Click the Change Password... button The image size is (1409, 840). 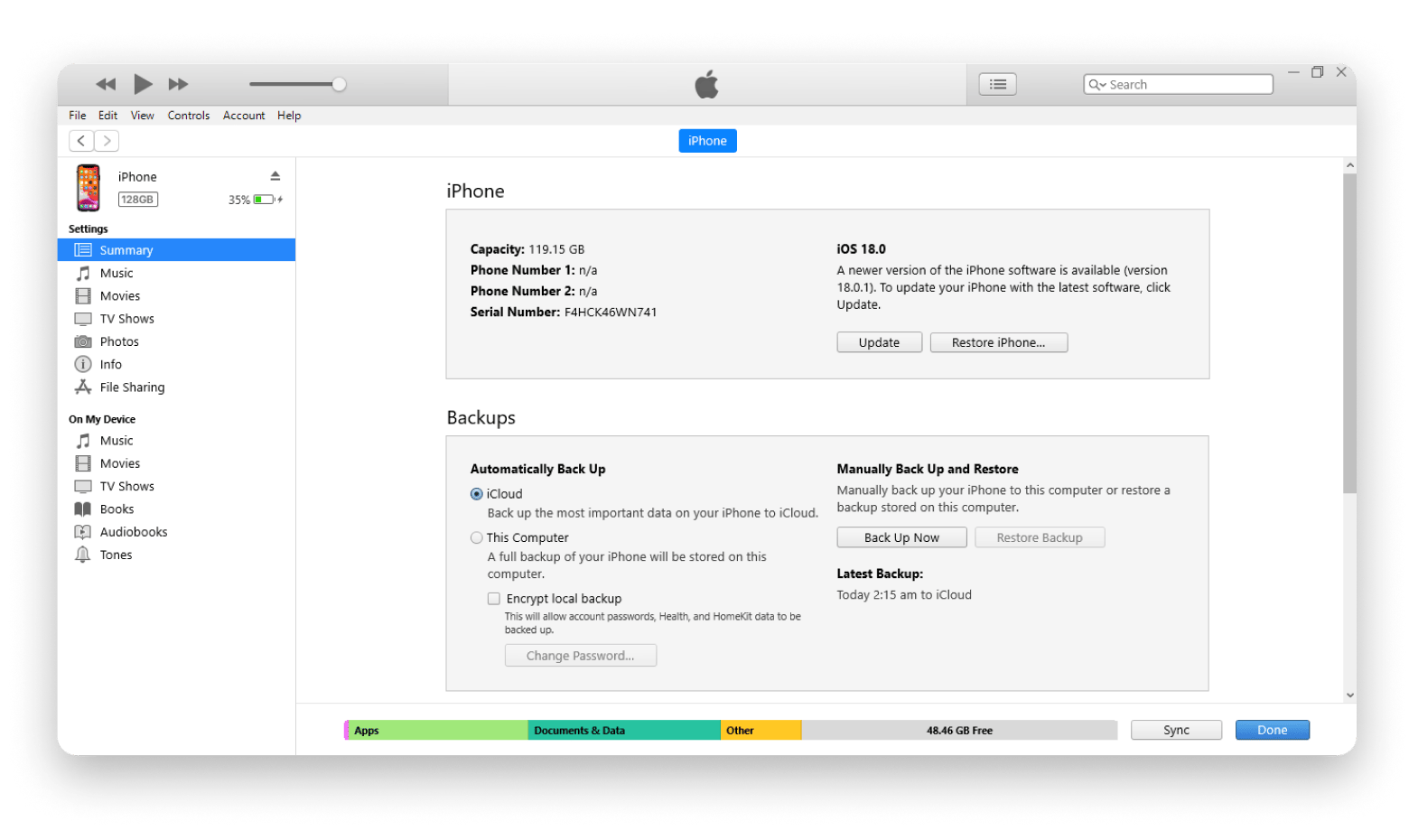coord(581,656)
